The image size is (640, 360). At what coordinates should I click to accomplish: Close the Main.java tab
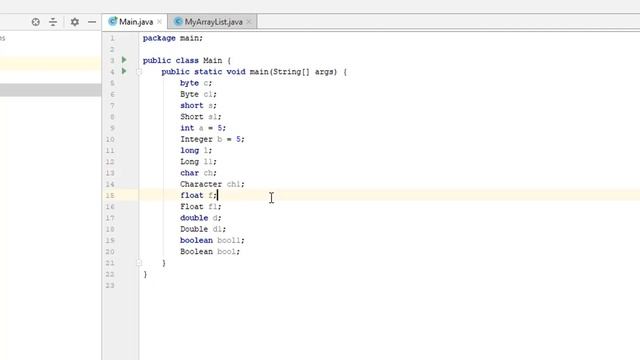pos(160,22)
